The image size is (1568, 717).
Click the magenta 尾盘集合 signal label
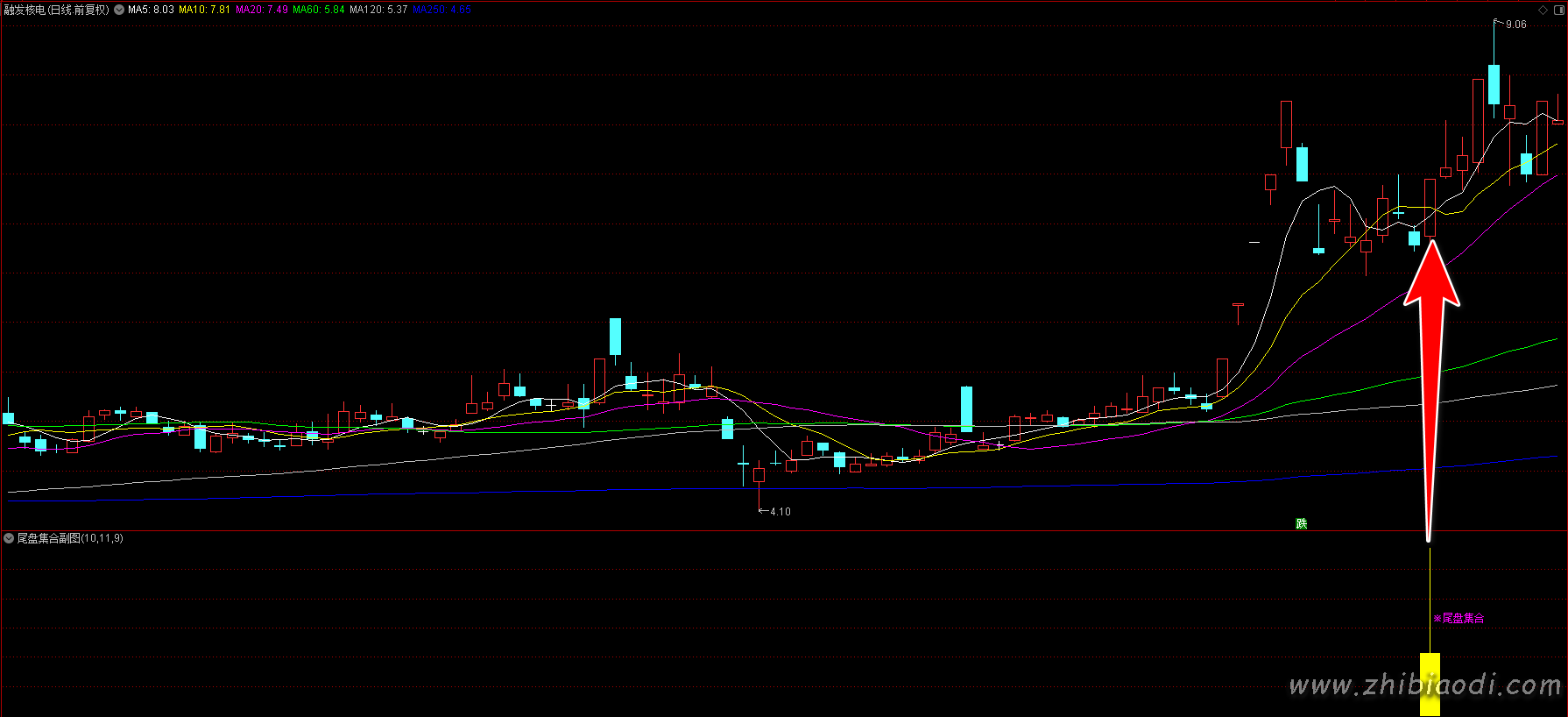click(1459, 619)
